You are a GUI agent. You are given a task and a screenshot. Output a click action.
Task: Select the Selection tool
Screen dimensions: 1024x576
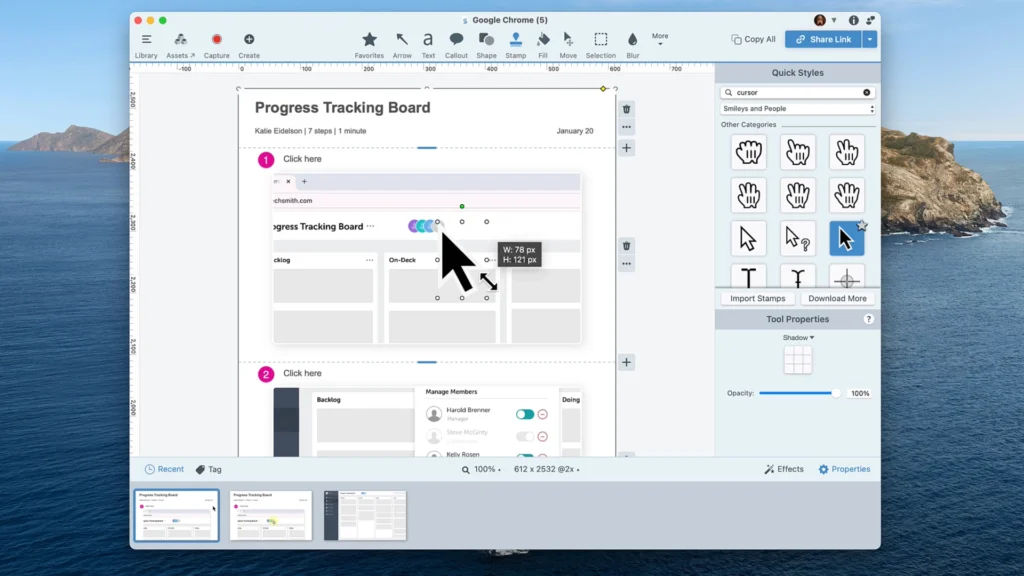click(x=600, y=46)
